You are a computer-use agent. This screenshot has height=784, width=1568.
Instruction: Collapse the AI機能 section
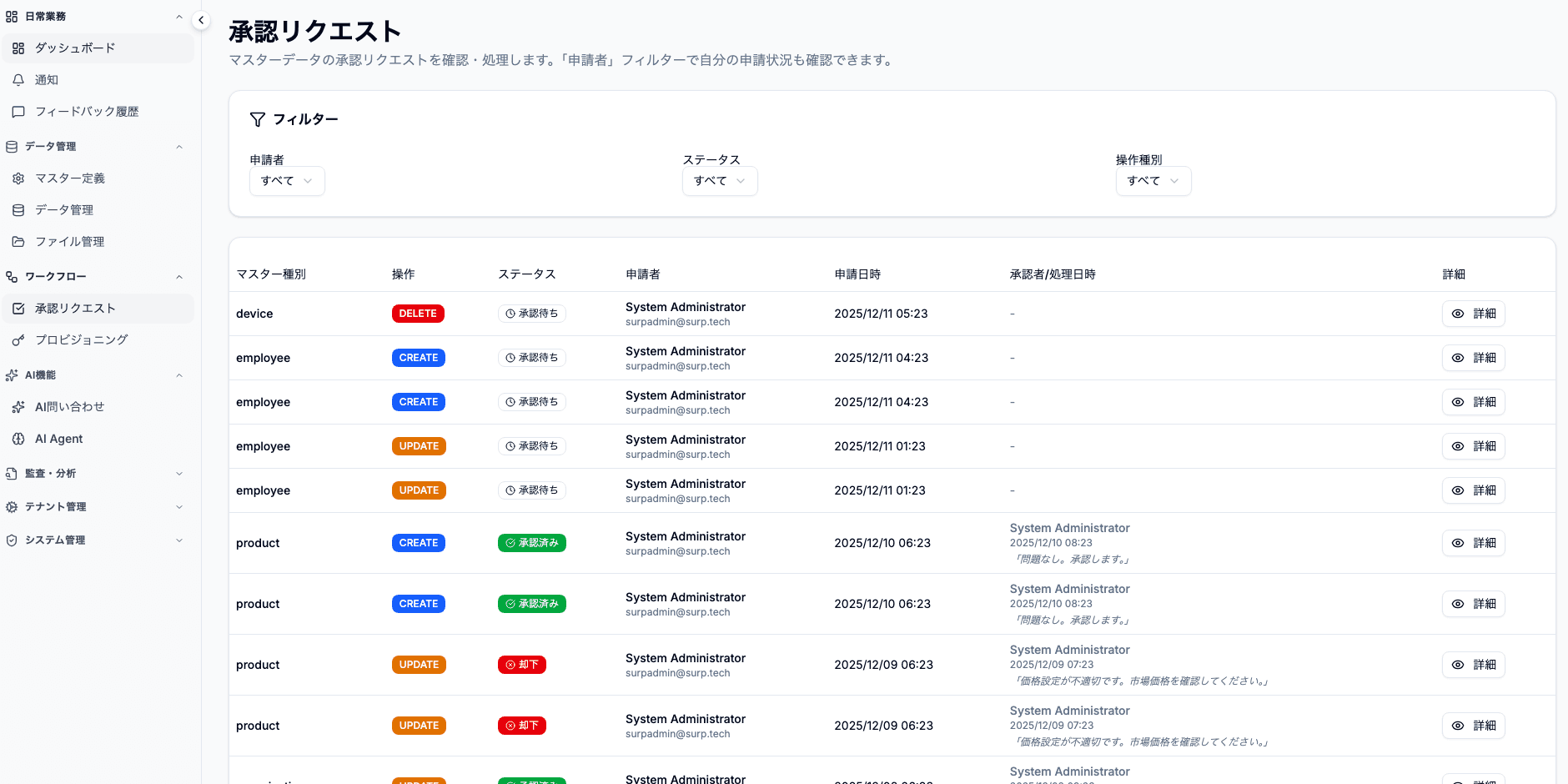(179, 375)
